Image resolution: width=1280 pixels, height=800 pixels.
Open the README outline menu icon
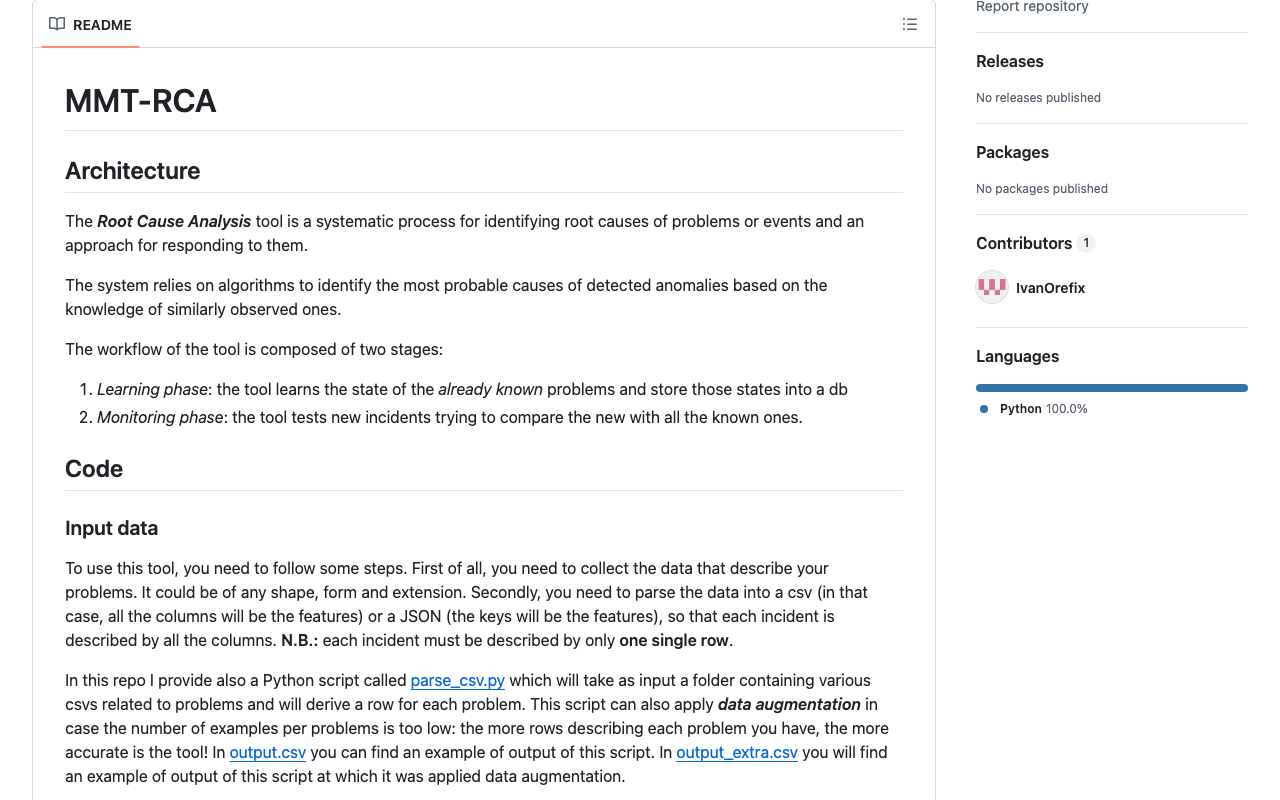pyautogui.click(x=909, y=24)
